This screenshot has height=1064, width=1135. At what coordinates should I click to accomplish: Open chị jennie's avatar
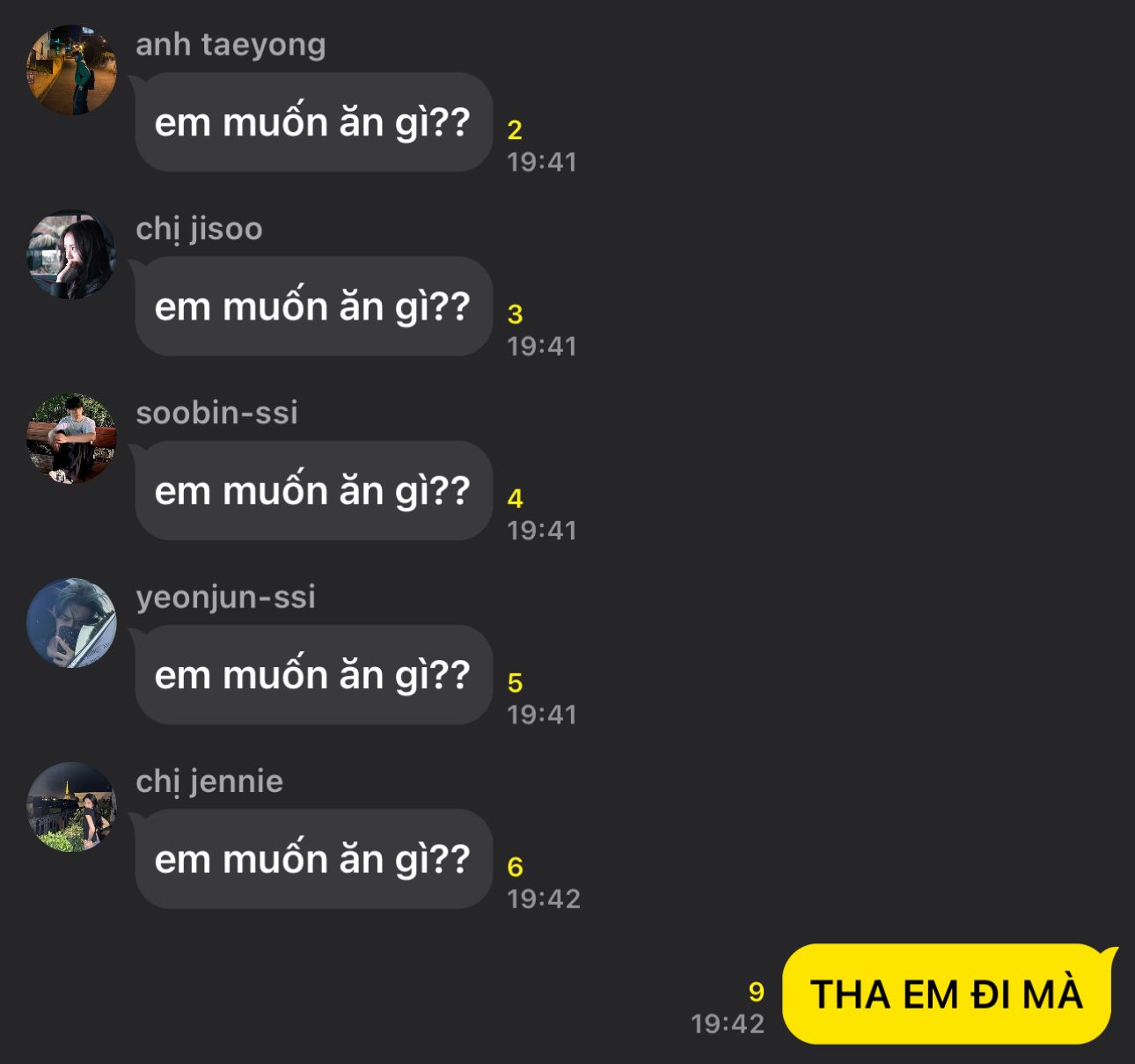71,807
